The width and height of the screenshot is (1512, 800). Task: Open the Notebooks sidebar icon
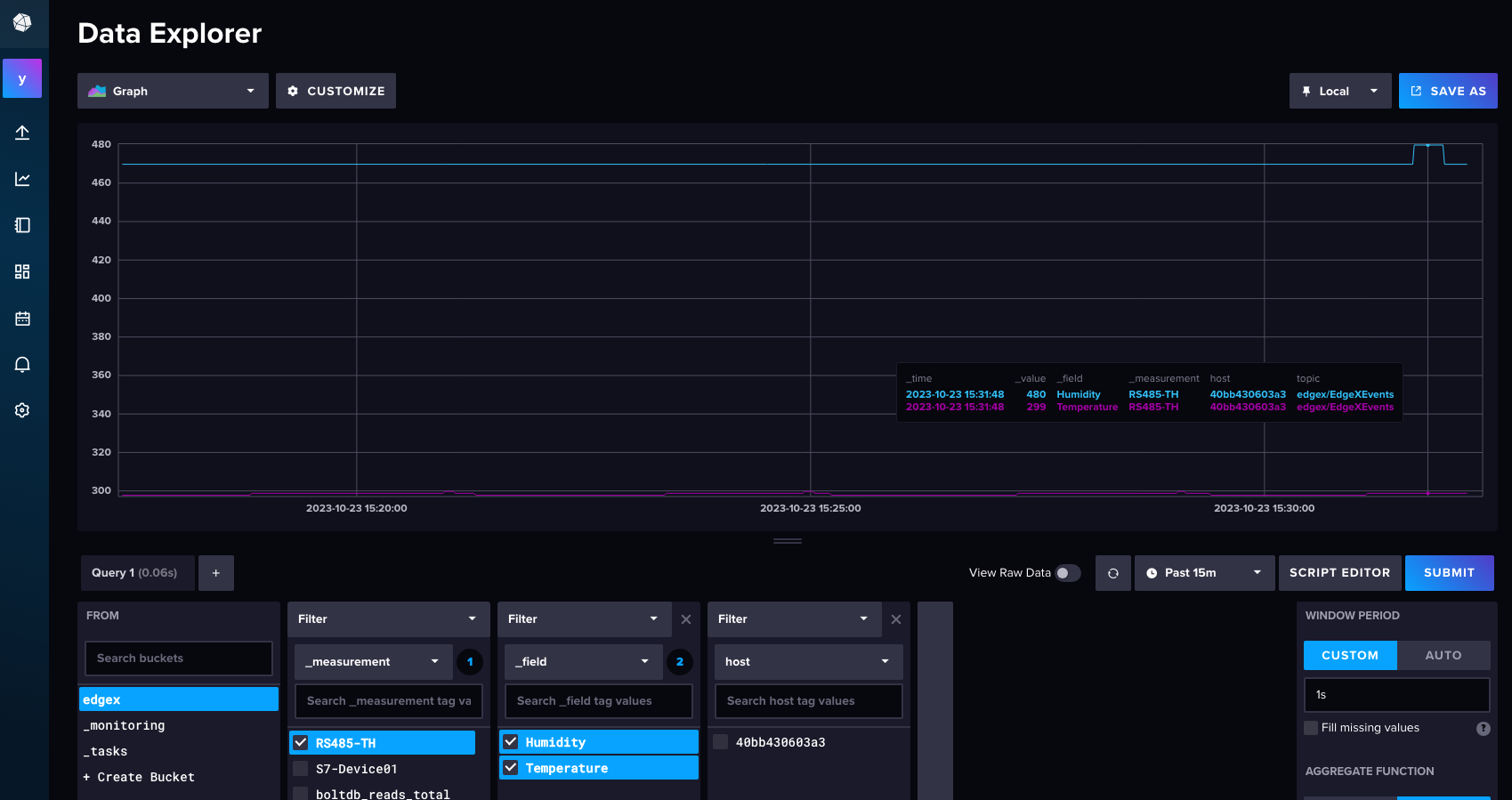(22, 225)
